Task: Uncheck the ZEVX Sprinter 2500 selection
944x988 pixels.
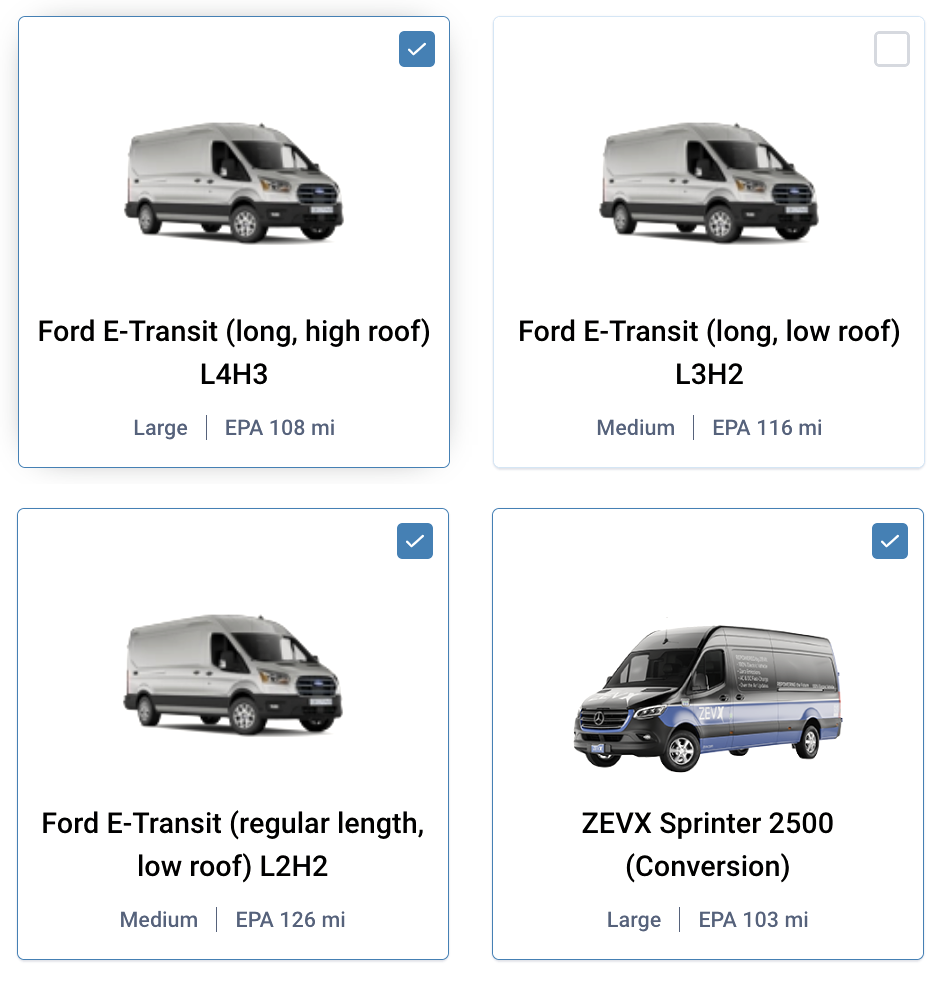Action: point(889,540)
